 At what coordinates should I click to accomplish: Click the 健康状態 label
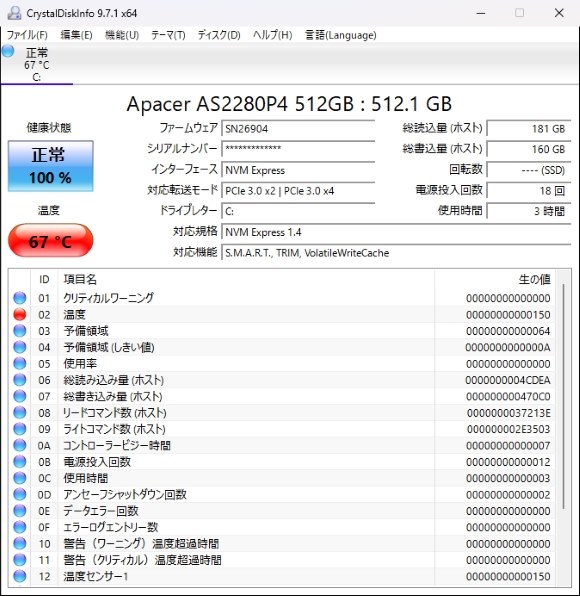point(49,128)
